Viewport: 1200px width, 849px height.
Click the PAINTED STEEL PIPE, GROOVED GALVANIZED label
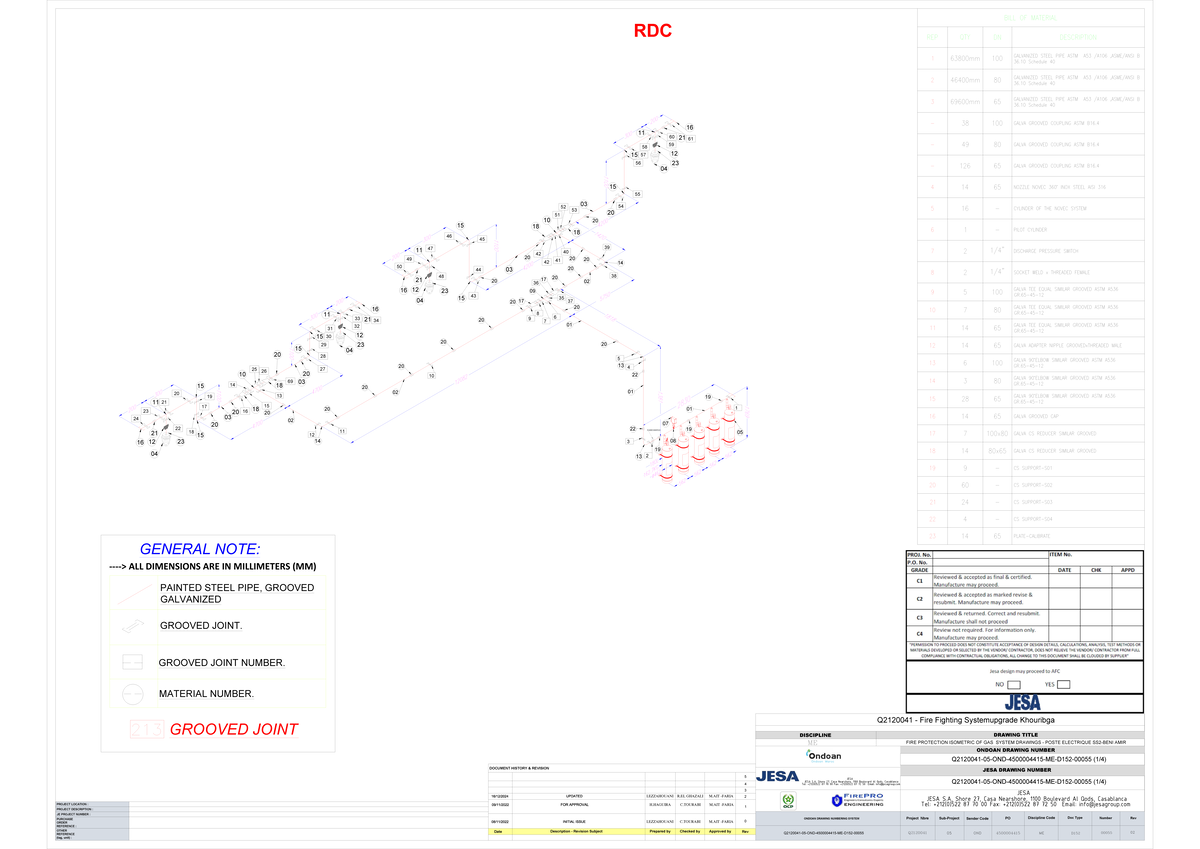pos(237,593)
